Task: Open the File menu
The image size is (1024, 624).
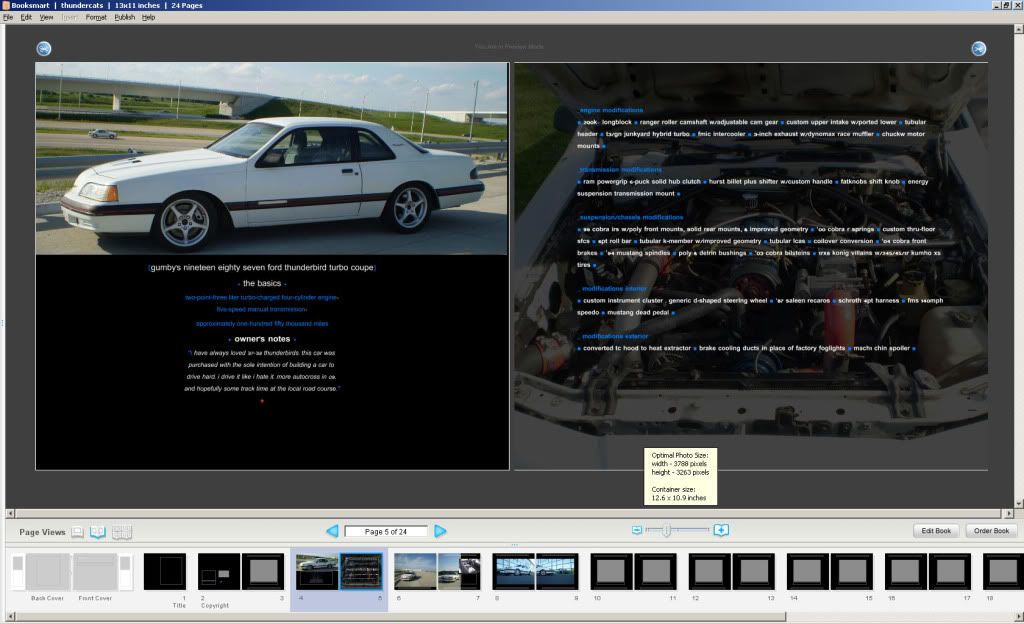Action: click(8, 17)
